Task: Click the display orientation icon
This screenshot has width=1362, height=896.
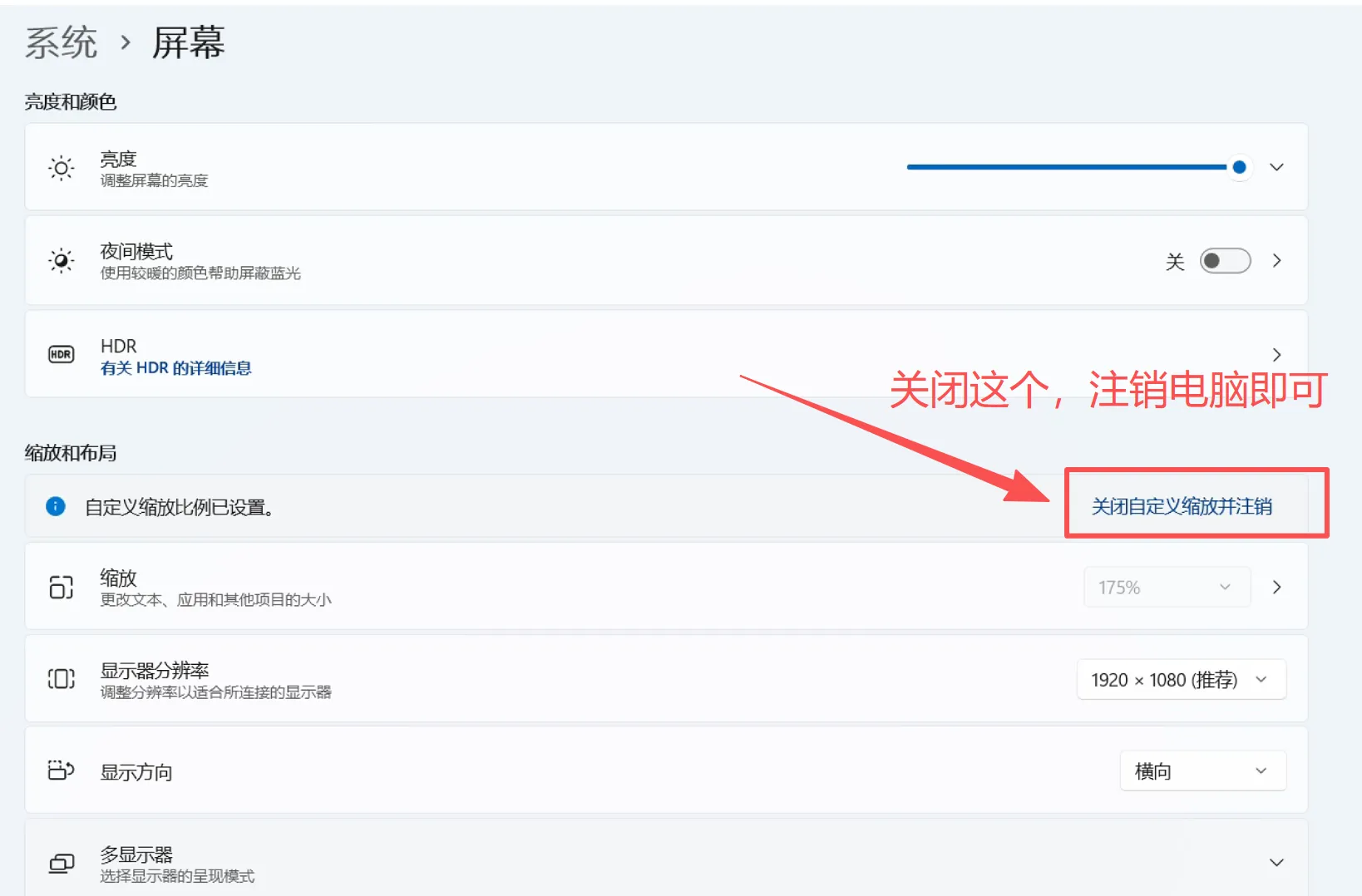Action: (61, 770)
